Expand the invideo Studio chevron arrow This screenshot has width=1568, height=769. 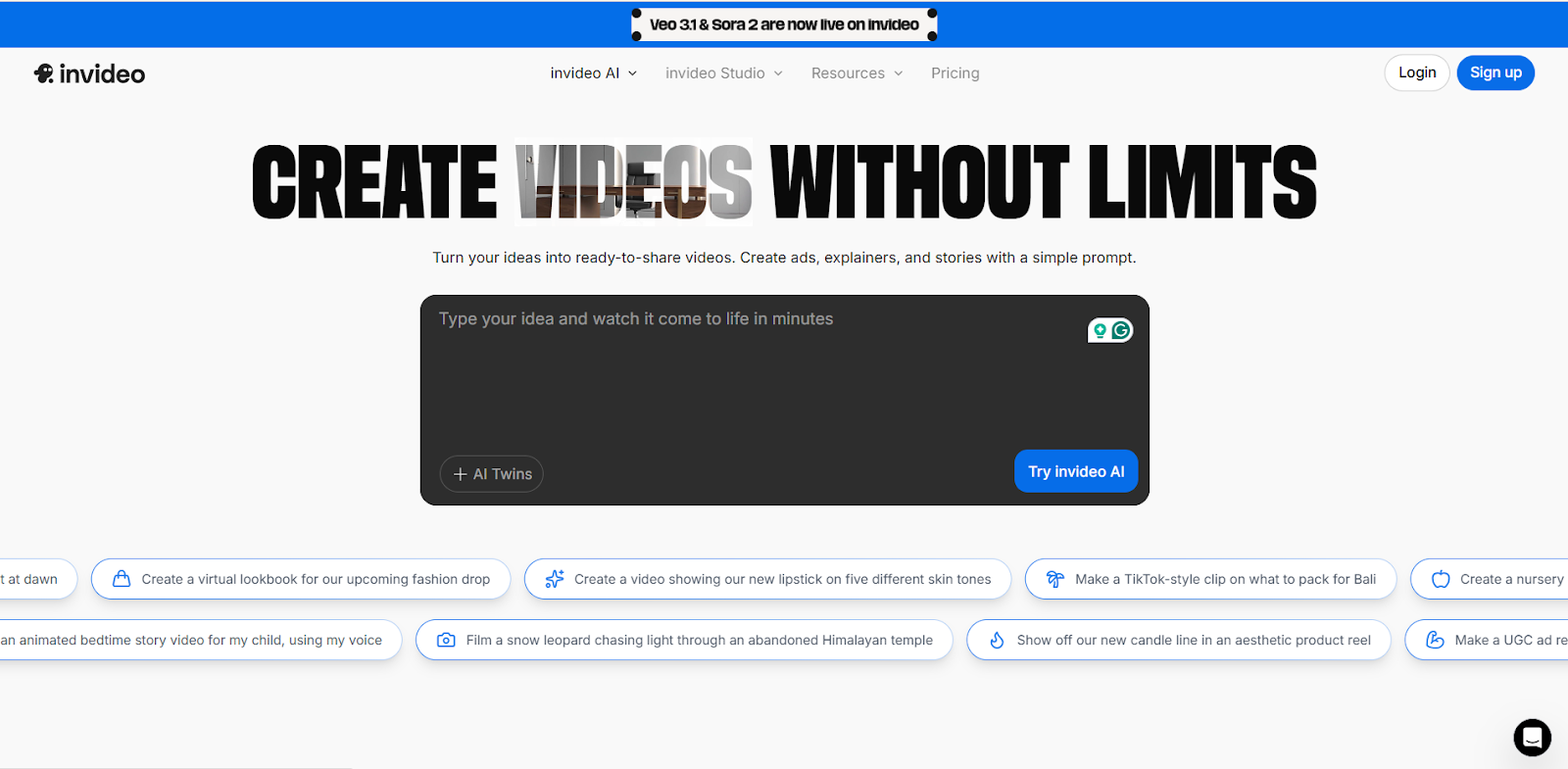tap(778, 73)
